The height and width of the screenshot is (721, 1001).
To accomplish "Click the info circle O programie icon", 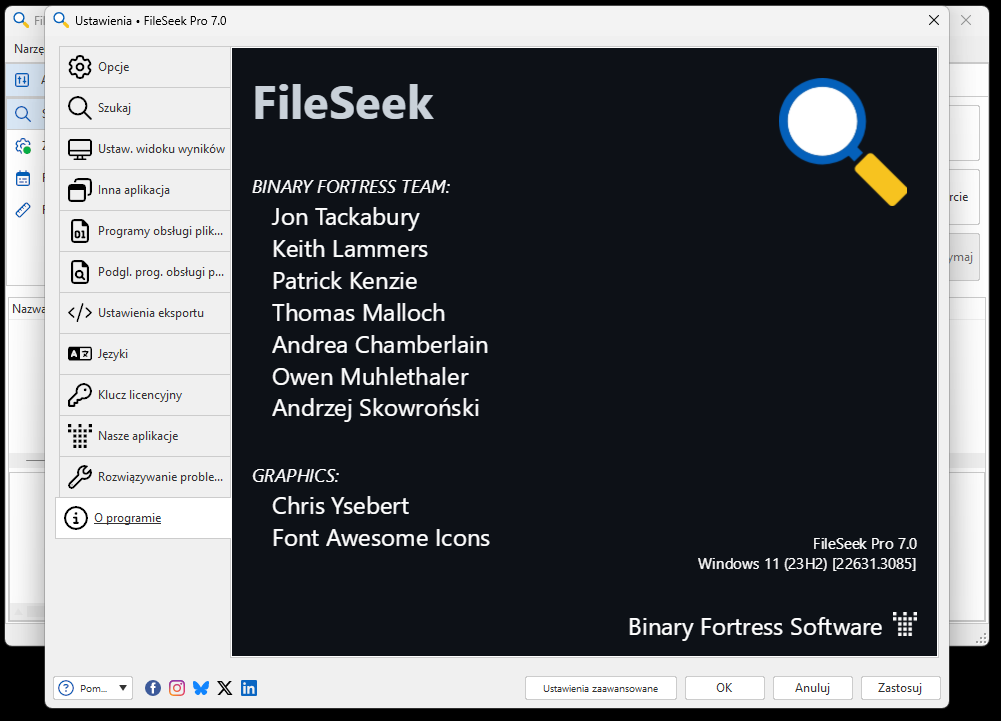I will coord(76,518).
